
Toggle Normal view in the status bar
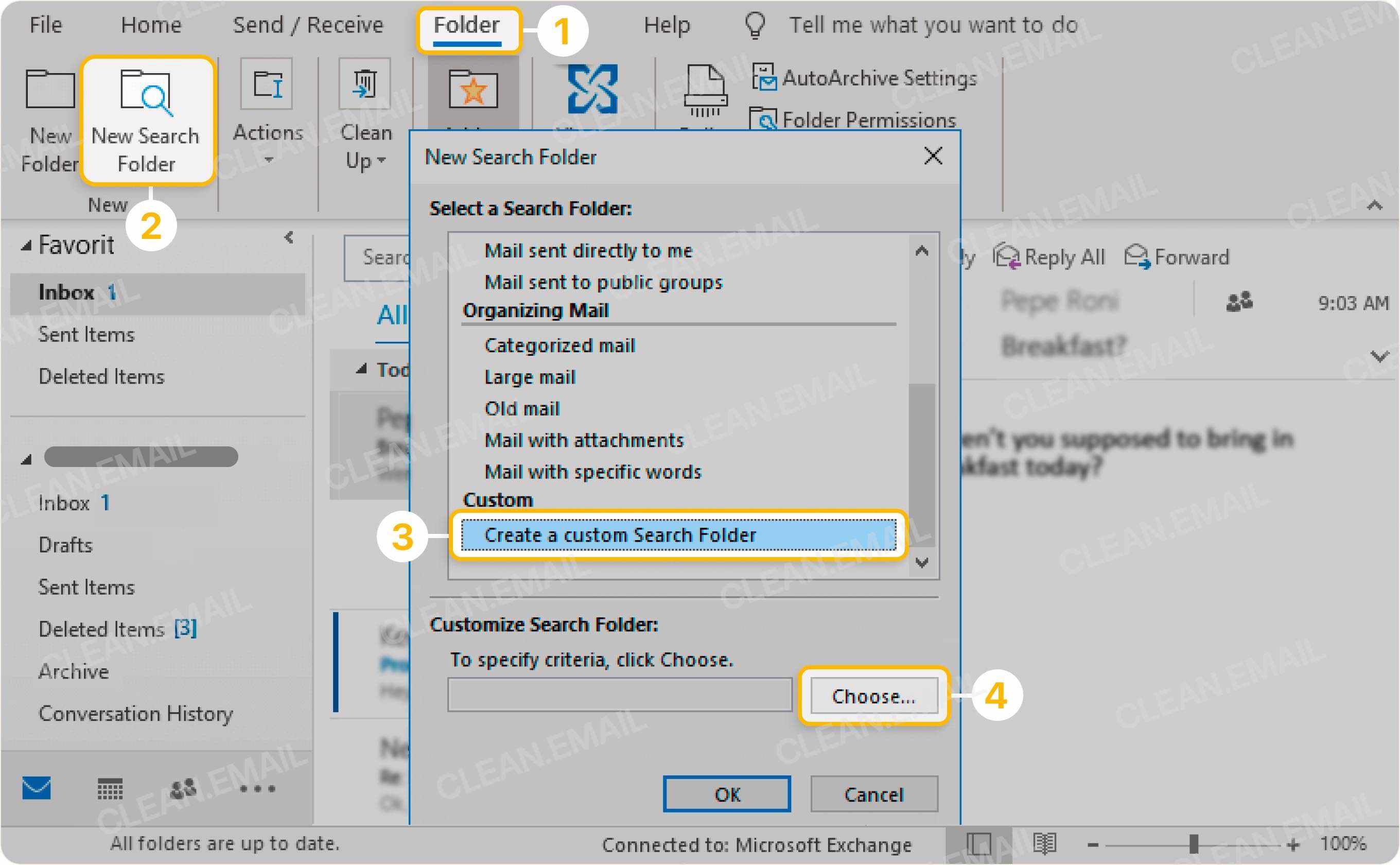(x=979, y=845)
